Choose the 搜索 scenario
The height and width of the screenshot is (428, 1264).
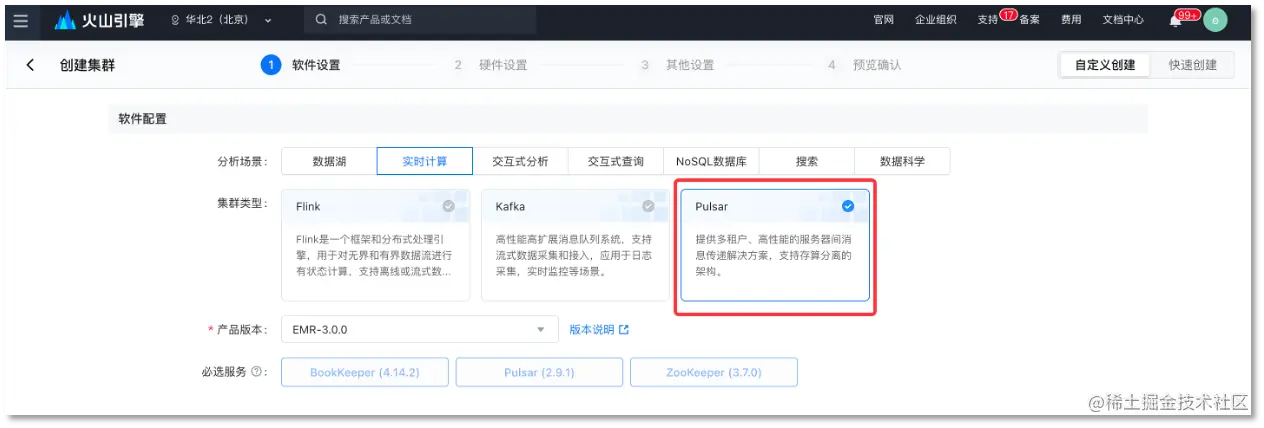pyautogui.click(x=807, y=161)
